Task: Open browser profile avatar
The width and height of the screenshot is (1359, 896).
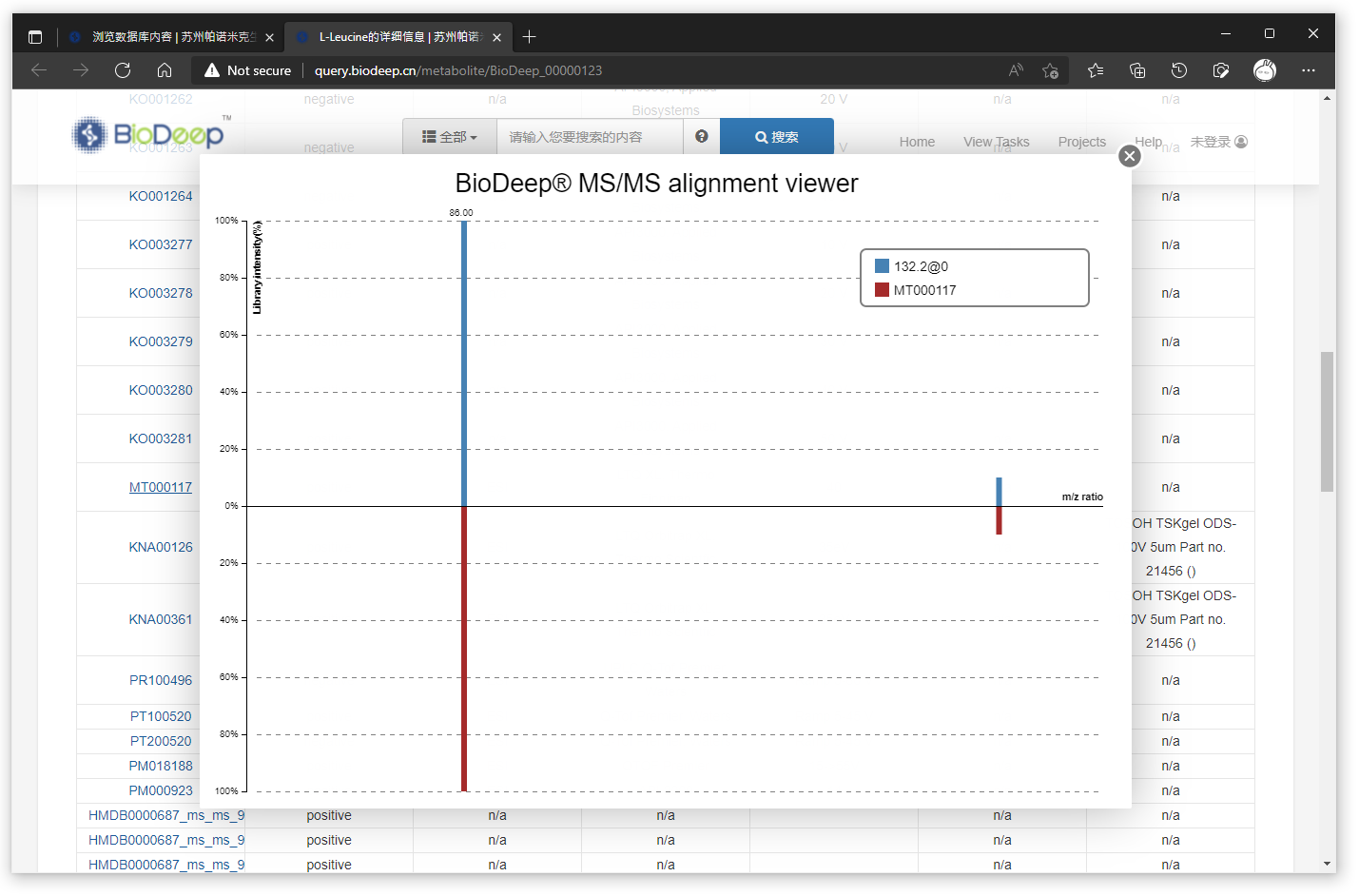Action: click(1264, 70)
